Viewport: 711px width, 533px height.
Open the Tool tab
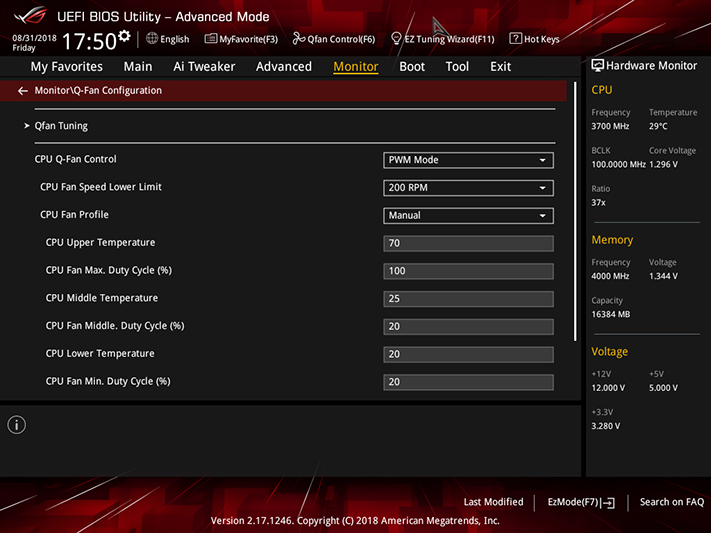click(457, 67)
